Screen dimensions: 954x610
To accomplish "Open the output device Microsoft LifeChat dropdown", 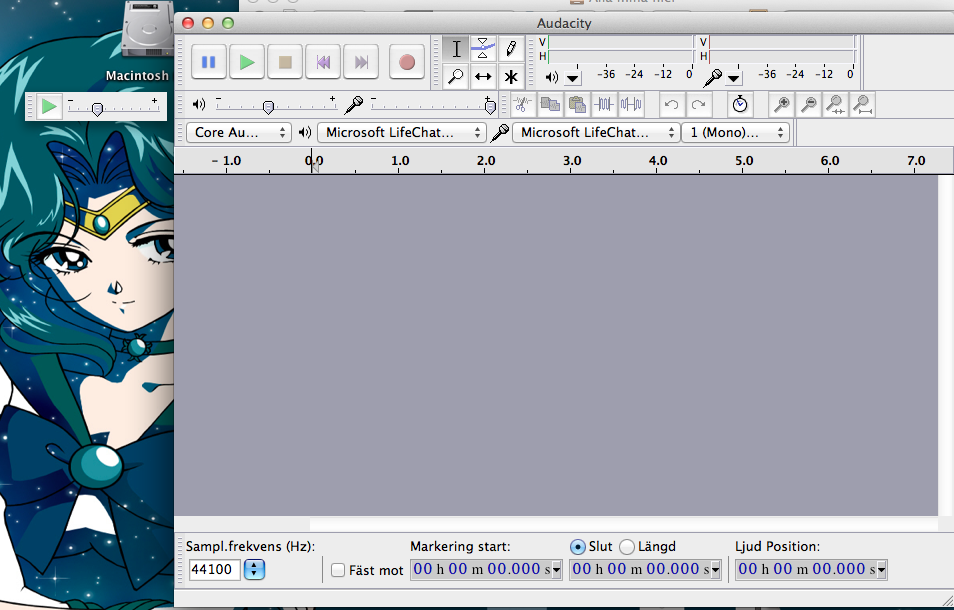I will coord(402,133).
